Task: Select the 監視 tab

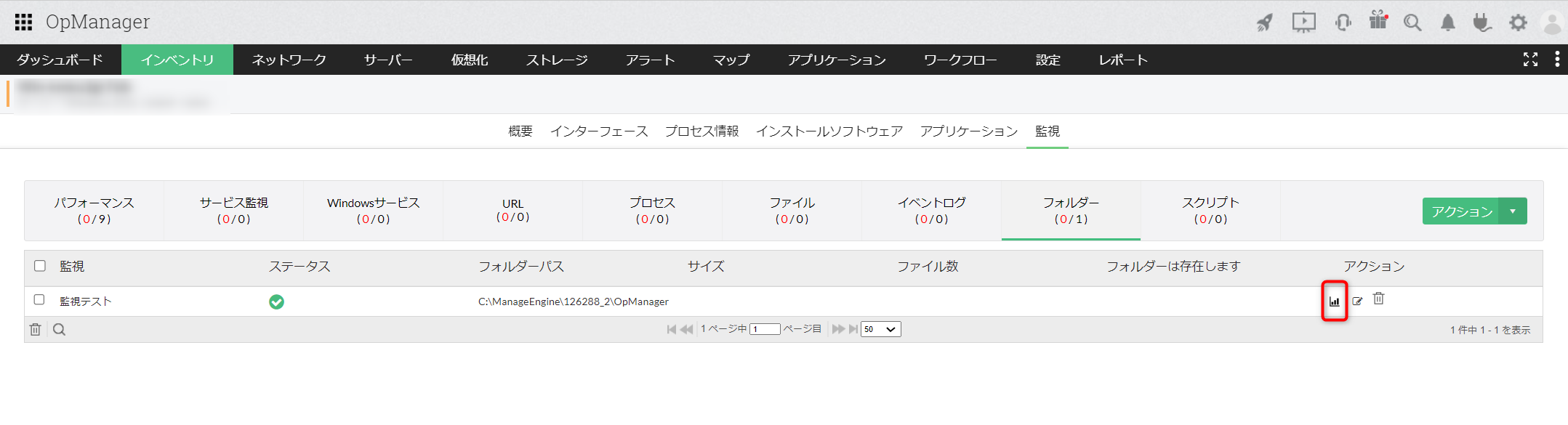Action: pos(1048,131)
